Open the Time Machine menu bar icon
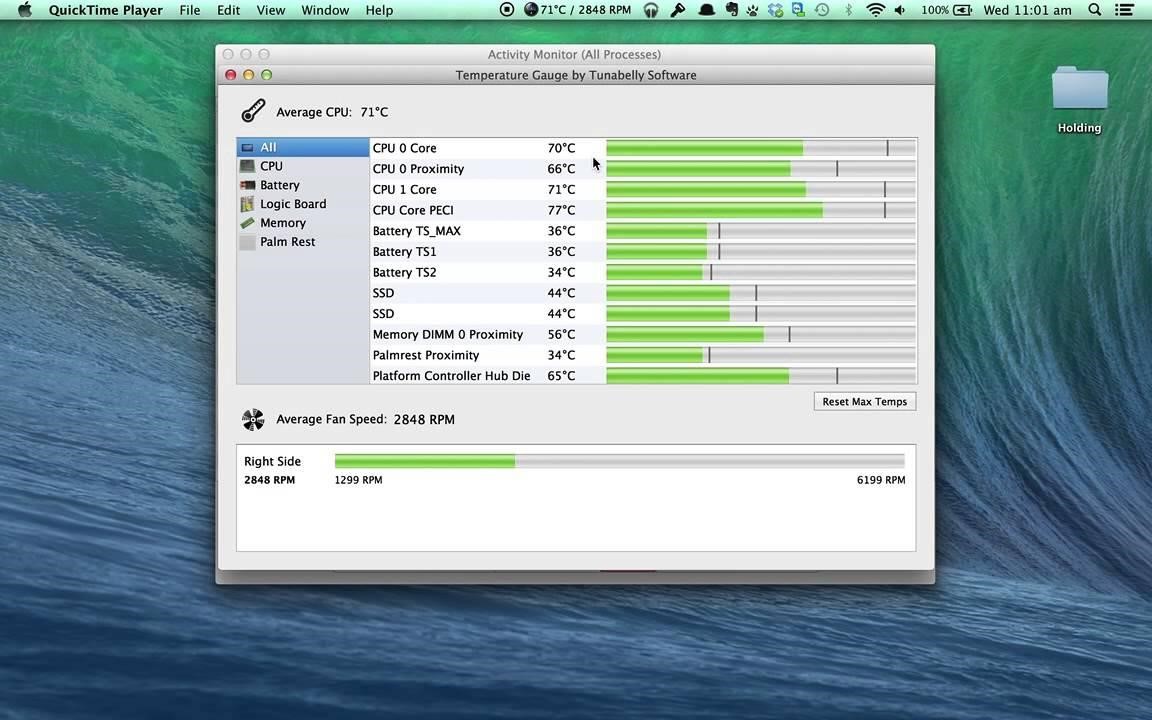The image size is (1152, 720). pos(822,10)
